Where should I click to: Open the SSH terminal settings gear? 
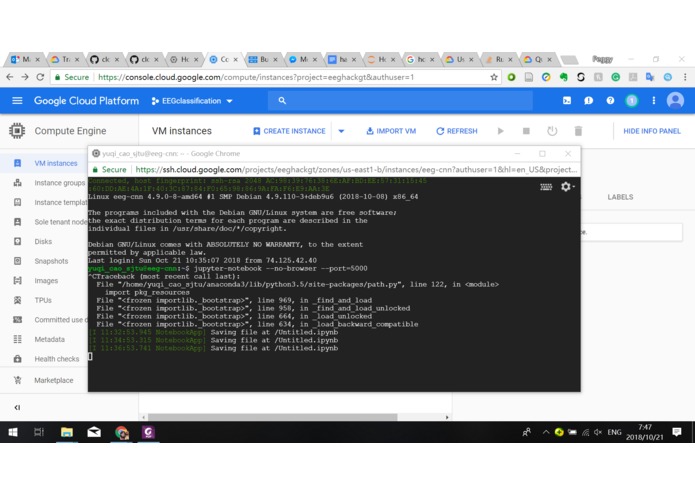click(567, 187)
